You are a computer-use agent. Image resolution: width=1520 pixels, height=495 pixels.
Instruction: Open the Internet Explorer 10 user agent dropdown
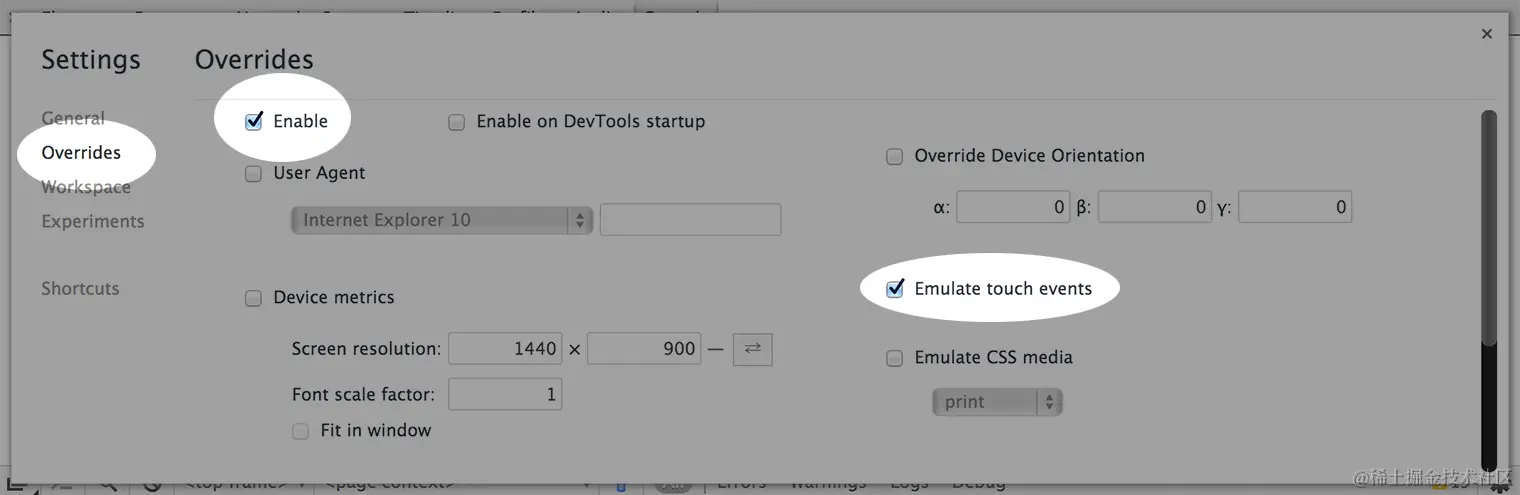pos(442,220)
